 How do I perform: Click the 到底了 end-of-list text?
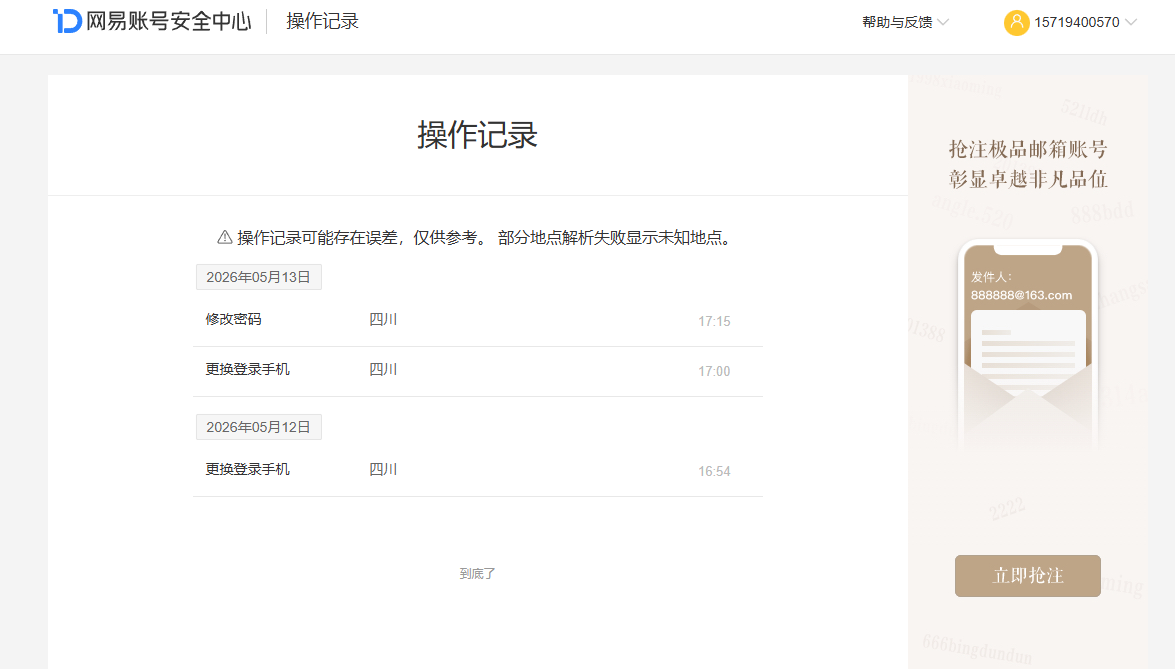click(x=477, y=573)
